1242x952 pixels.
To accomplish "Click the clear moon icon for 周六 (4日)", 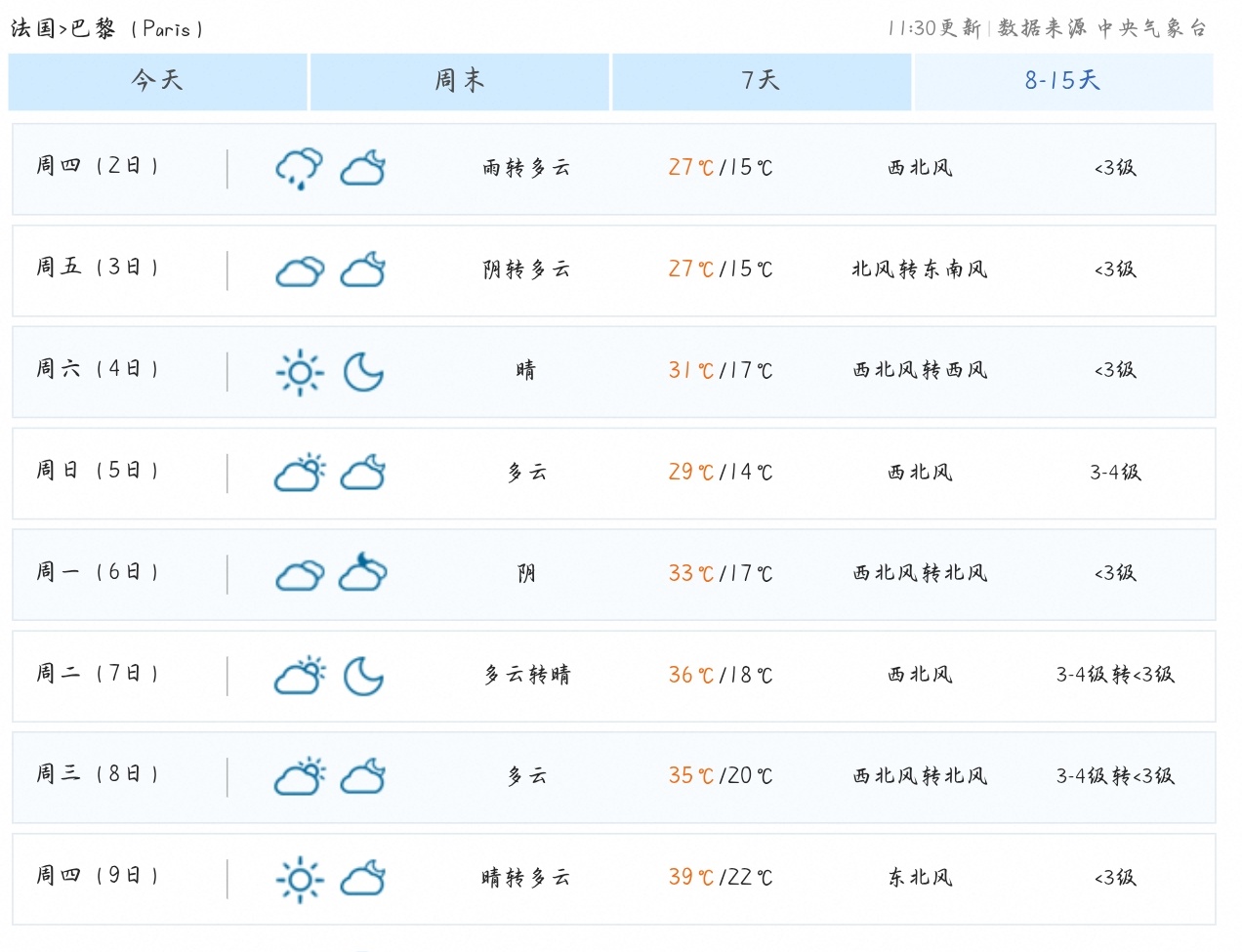I will [363, 372].
